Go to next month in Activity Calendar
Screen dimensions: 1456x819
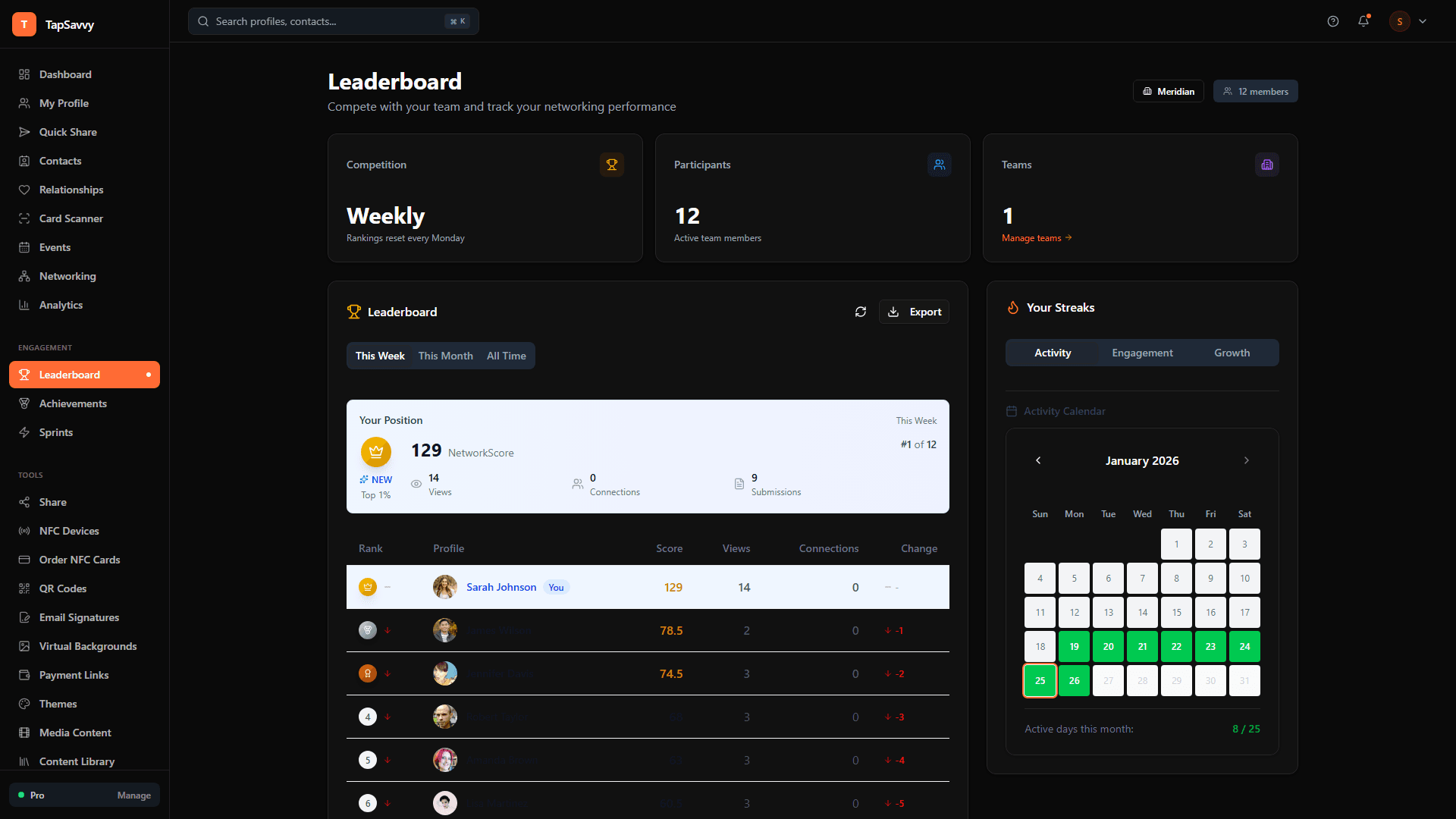coord(1245,460)
